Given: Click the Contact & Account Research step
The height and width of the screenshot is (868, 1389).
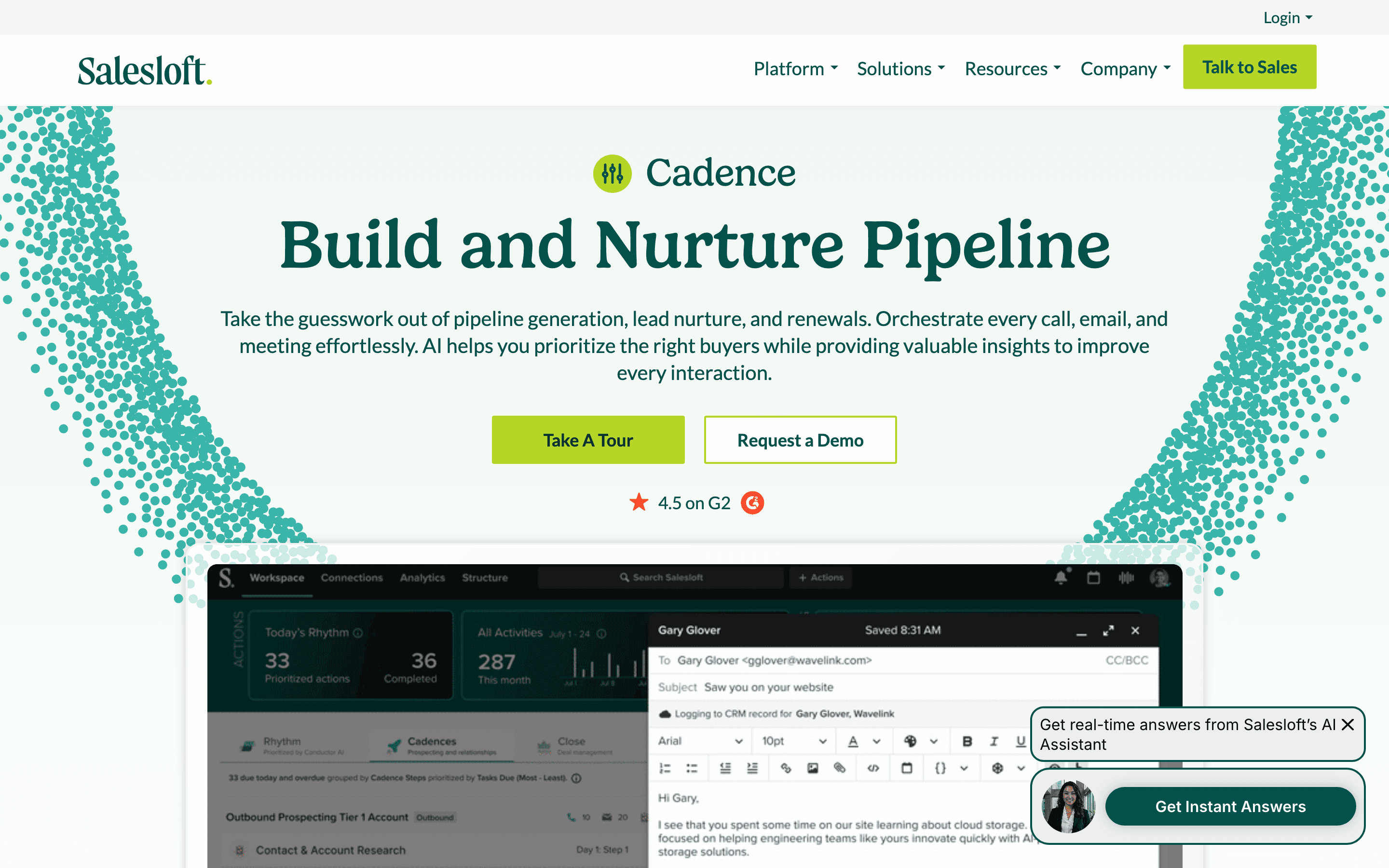Looking at the screenshot, I should tap(330, 850).
